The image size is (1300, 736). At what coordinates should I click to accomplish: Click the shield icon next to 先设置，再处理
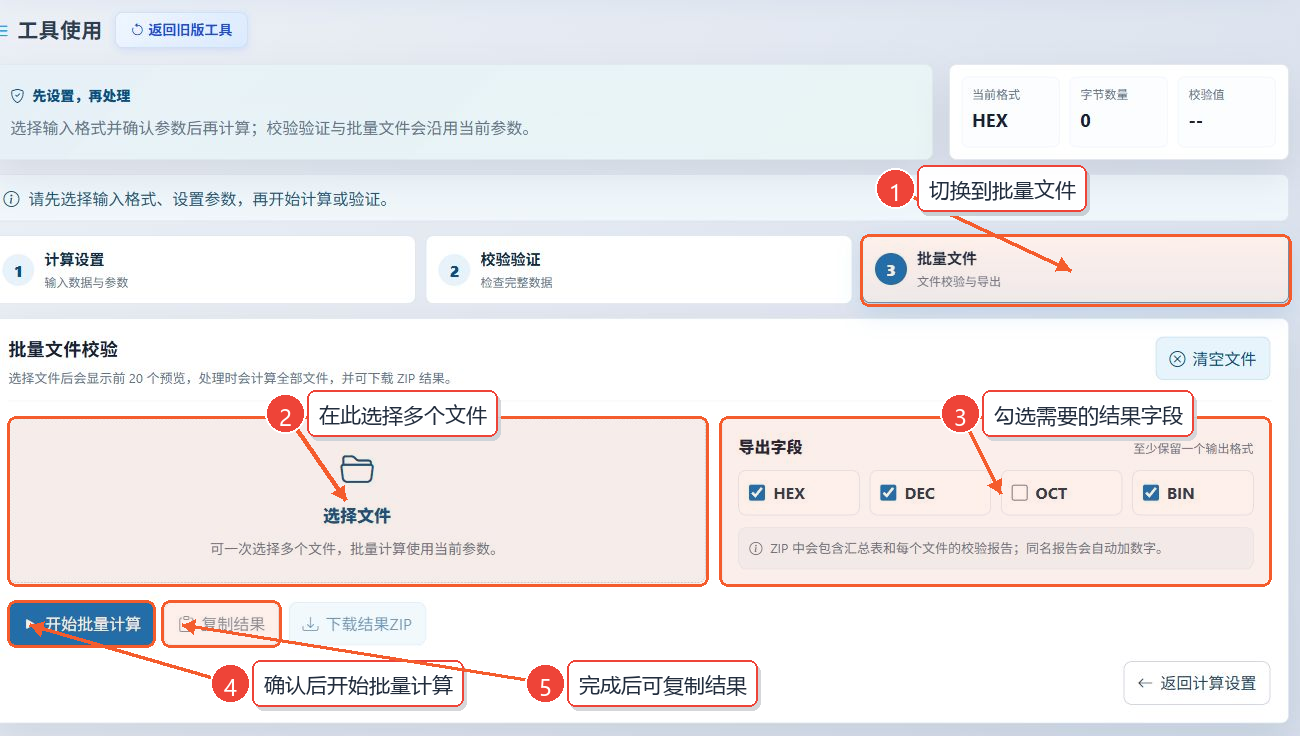(17, 96)
